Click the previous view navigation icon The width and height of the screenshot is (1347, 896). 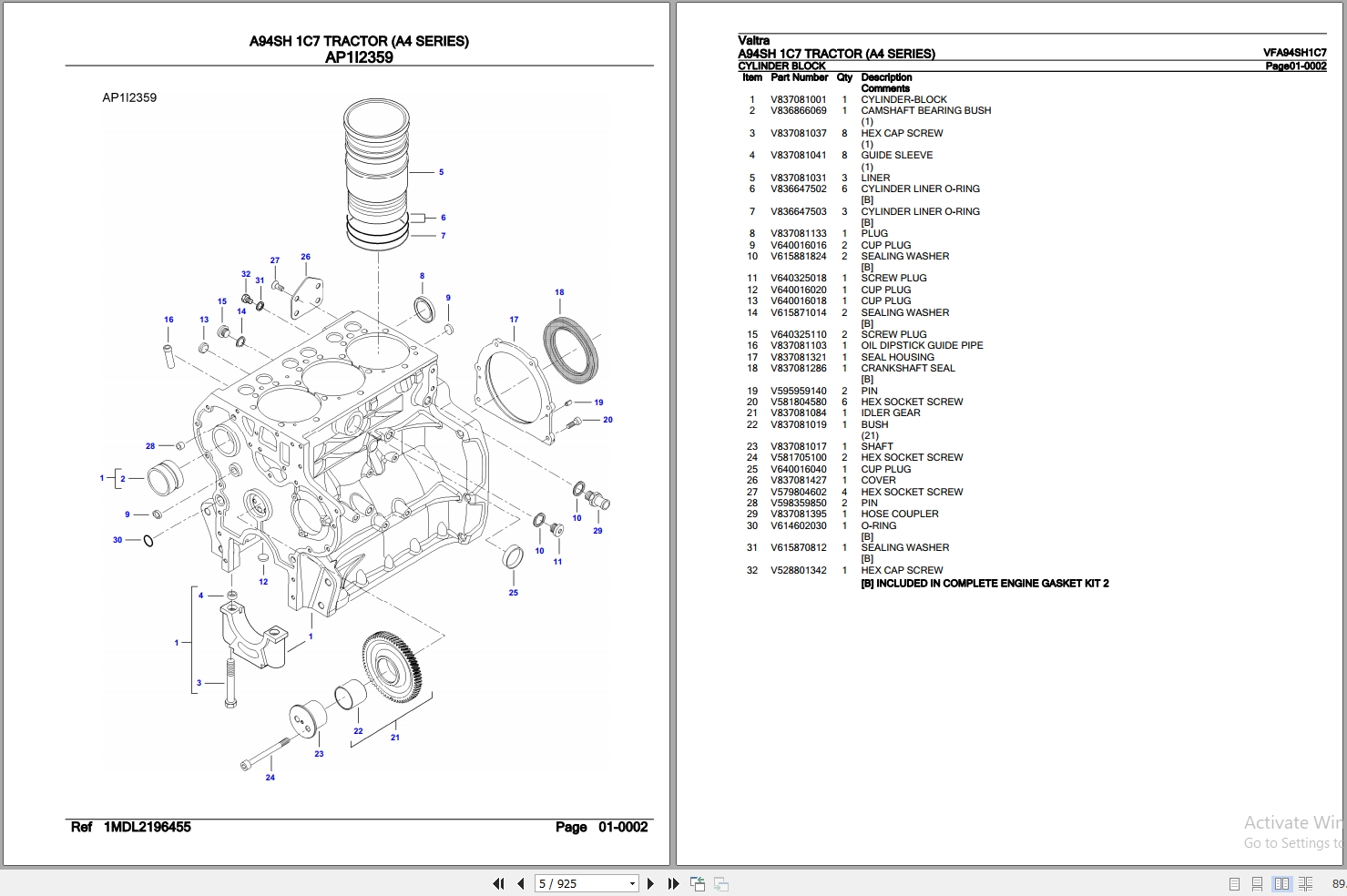pos(698,883)
